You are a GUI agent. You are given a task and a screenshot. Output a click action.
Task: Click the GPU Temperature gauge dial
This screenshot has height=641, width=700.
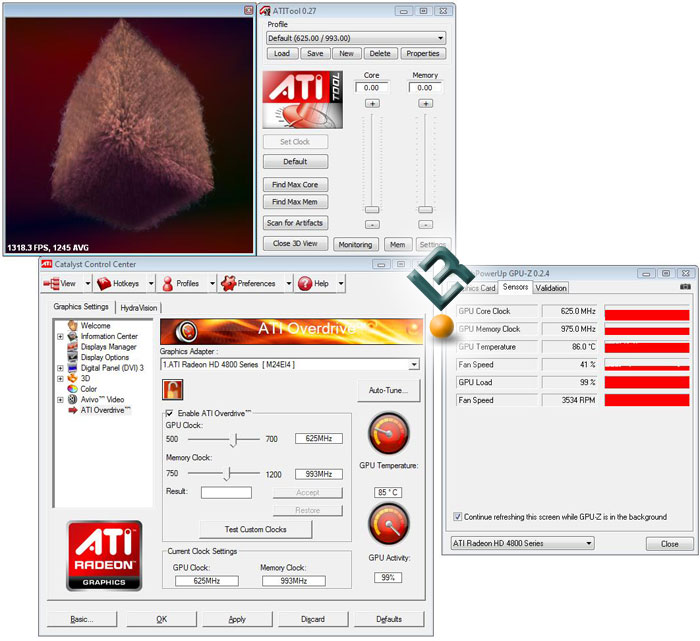pos(388,433)
